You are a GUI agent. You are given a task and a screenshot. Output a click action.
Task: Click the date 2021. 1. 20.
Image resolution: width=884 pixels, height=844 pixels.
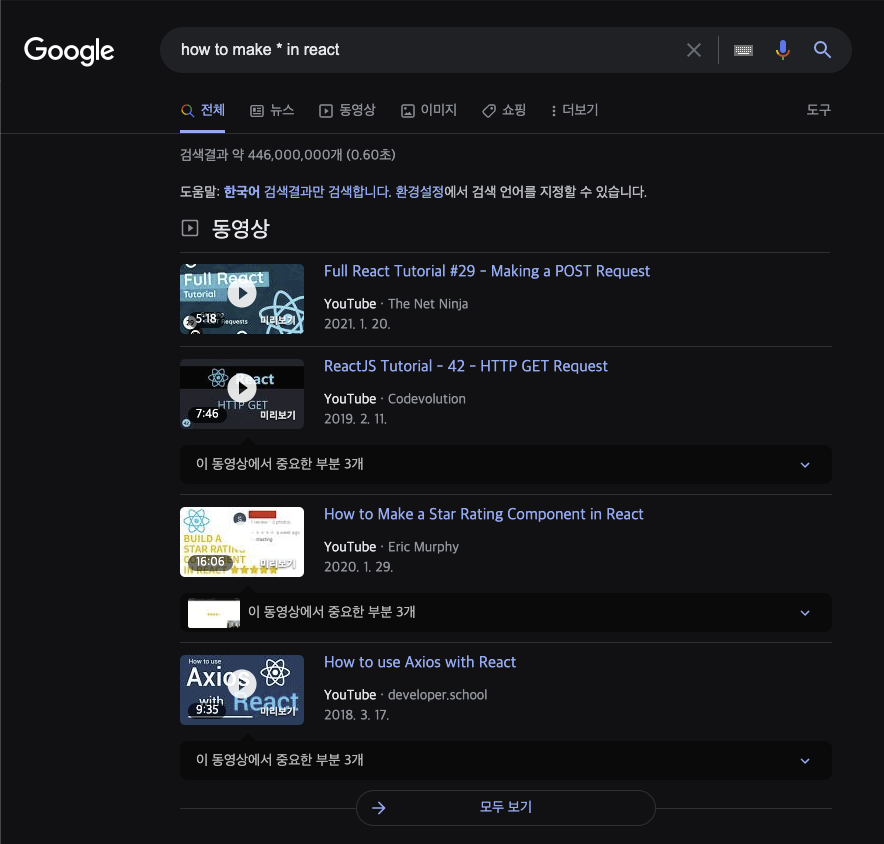coord(357,324)
